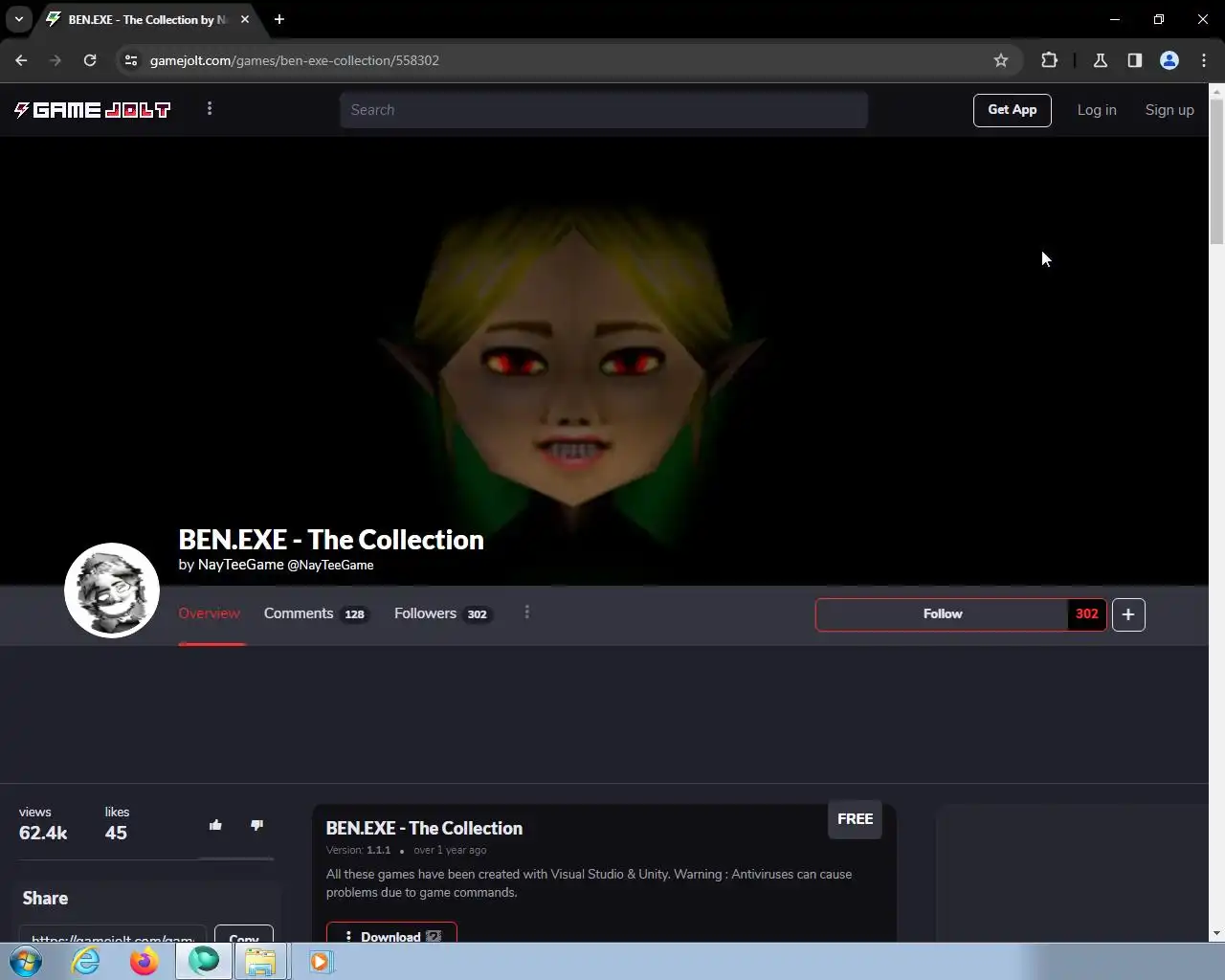Close the BEN.EXE browser tab
This screenshot has width=1225, height=980.
[245, 19]
